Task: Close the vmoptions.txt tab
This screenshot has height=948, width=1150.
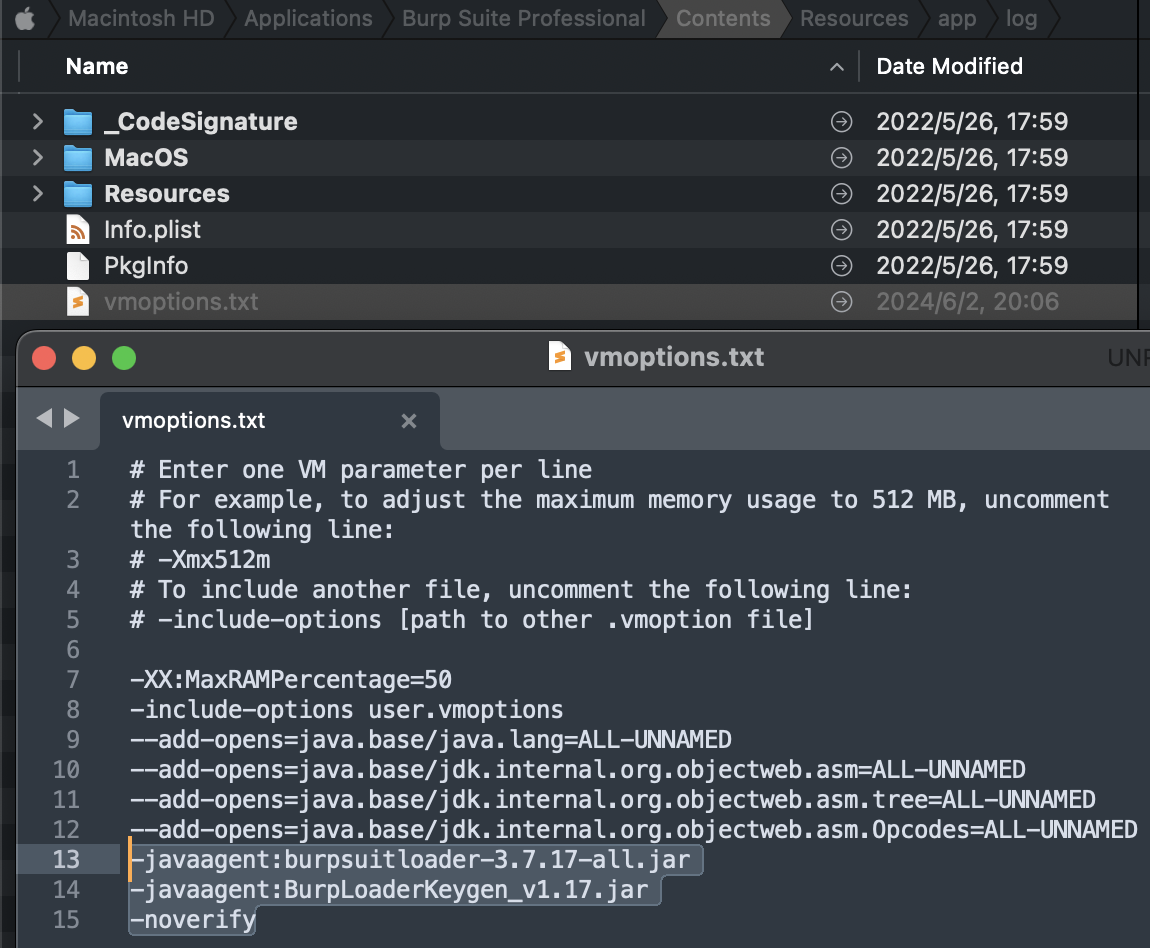Action: pos(409,421)
